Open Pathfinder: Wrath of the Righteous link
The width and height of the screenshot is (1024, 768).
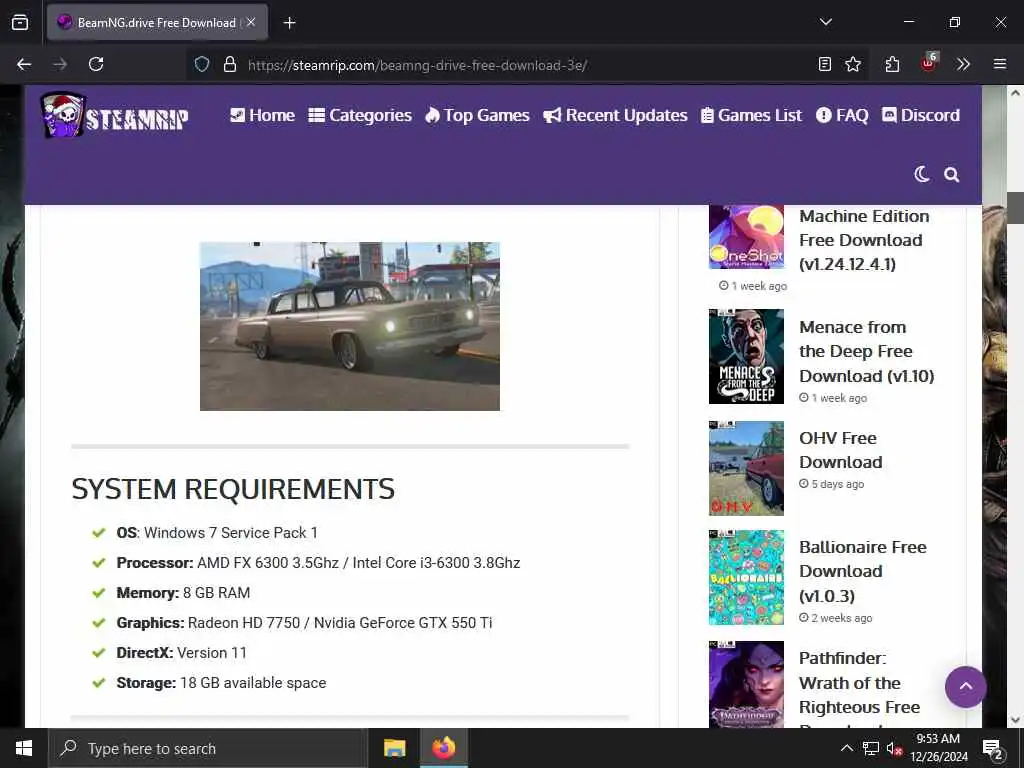[x=859, y=683]
